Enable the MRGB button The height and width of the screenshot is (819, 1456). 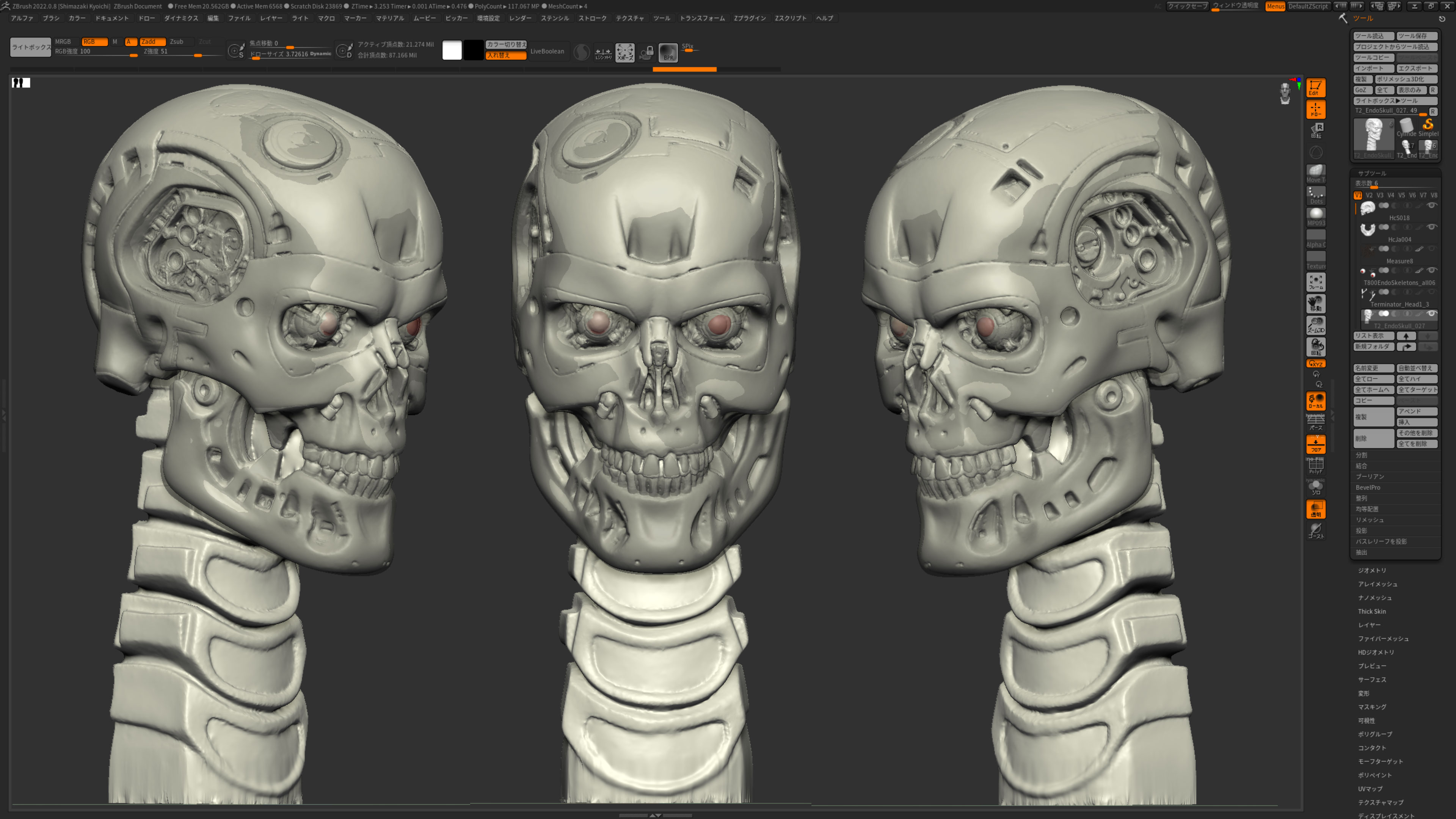pos(66,41)
